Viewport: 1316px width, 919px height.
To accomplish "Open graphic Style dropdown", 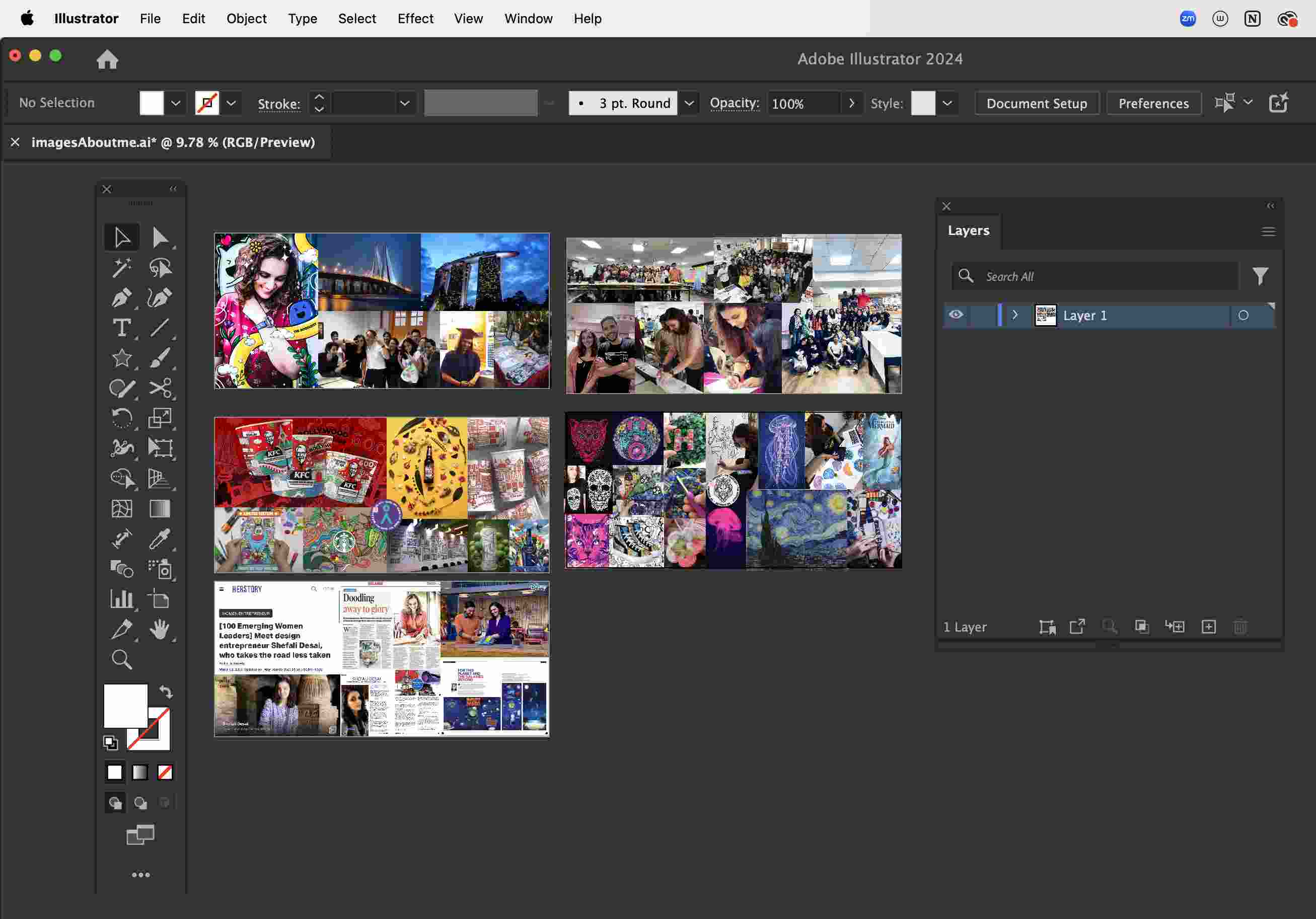I will point(947,103).
